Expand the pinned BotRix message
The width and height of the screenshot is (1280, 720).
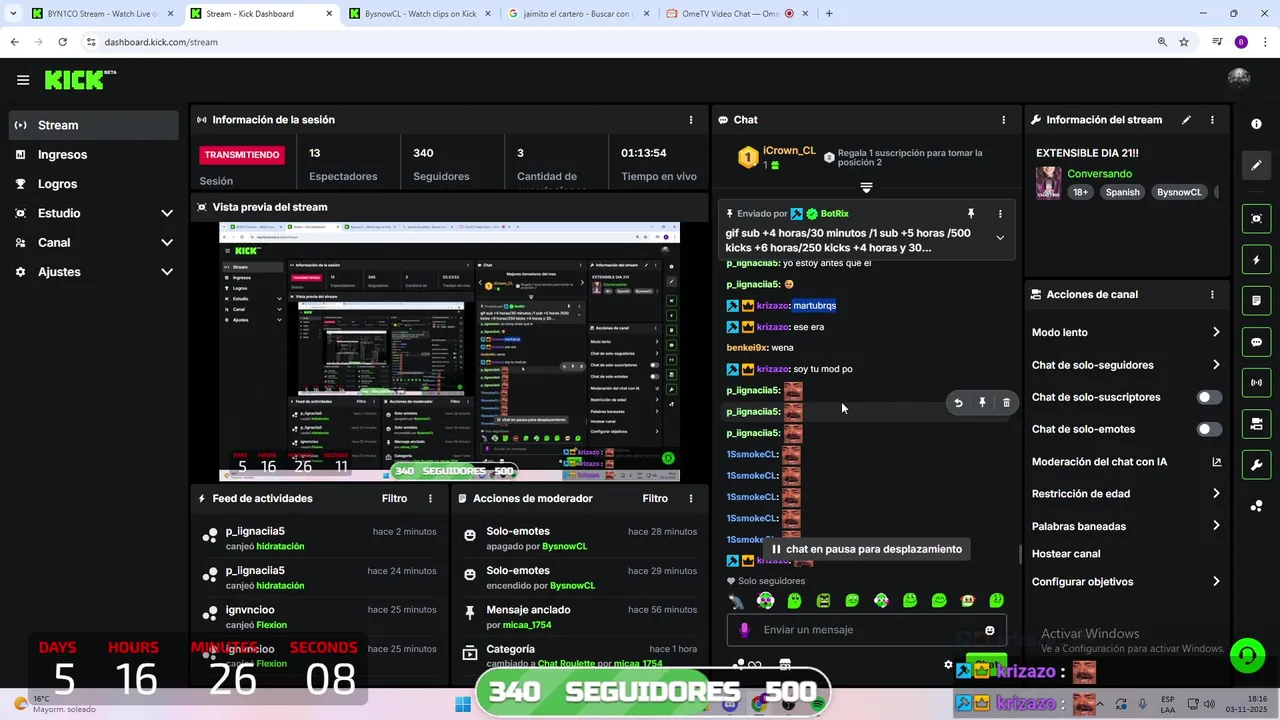point(1000,238)
